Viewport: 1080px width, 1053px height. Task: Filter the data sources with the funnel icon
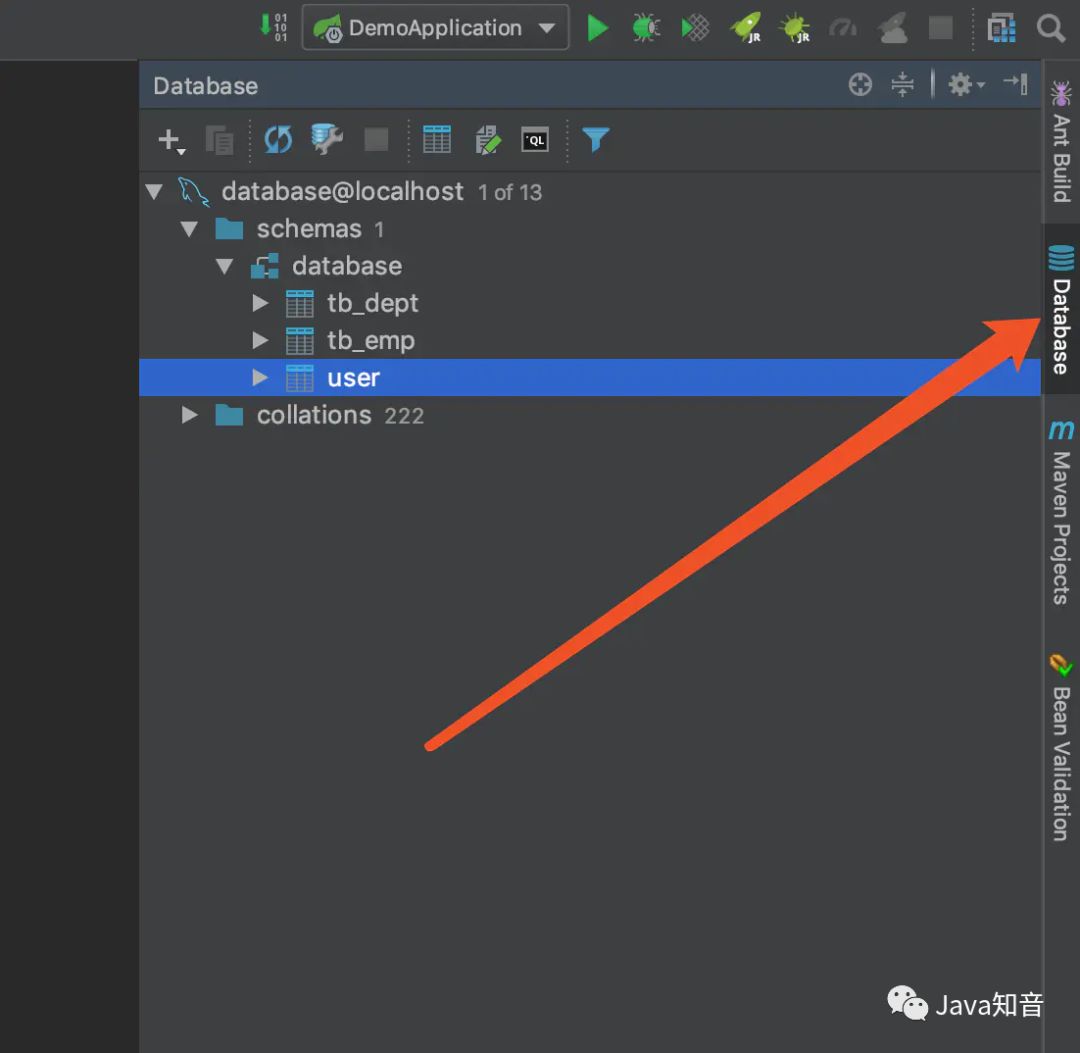[595, 140]
